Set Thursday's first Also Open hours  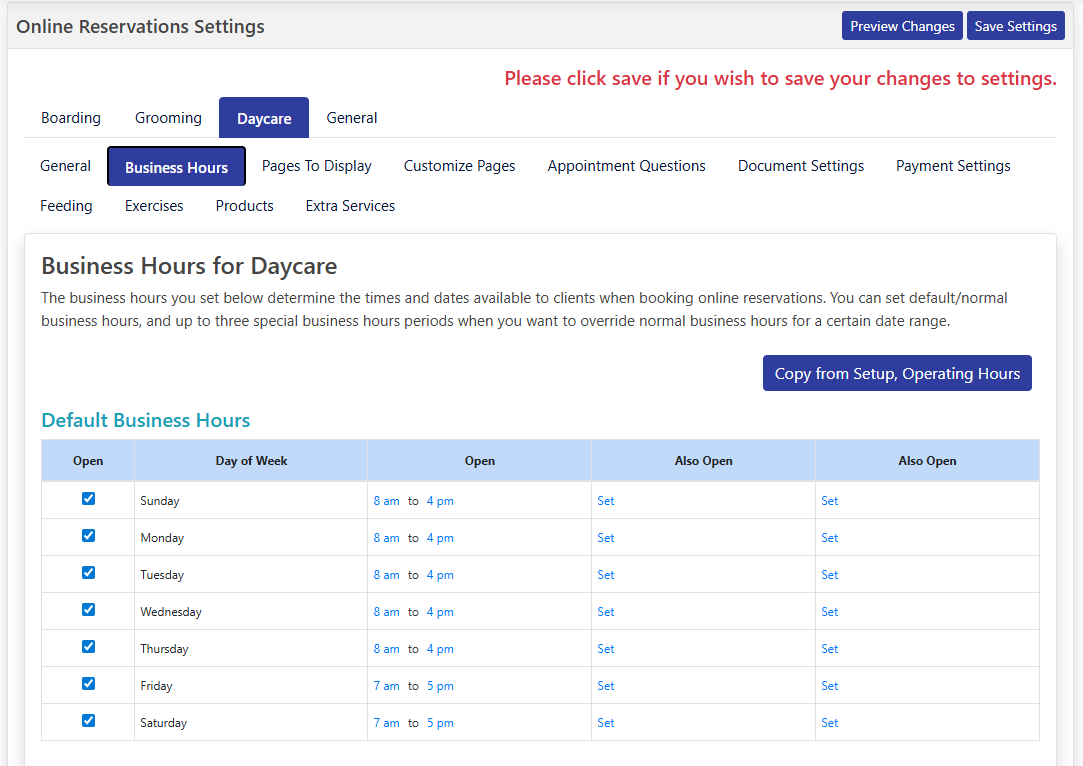[x=606, y=649]
